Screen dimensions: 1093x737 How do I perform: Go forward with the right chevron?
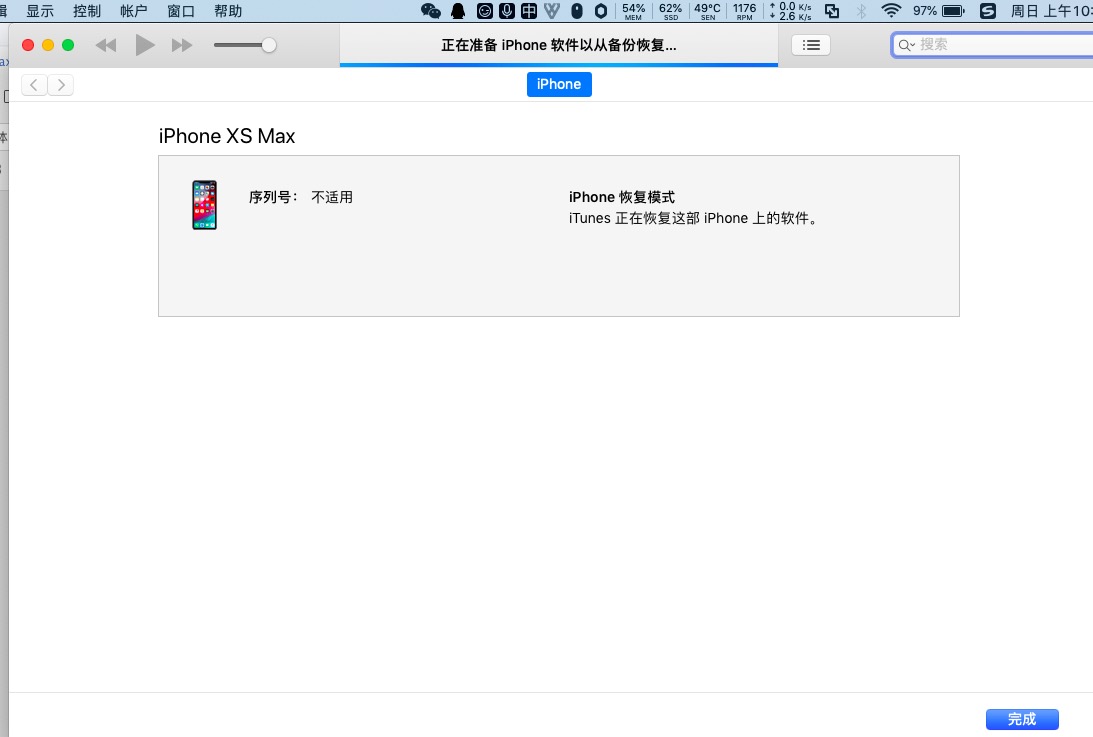(61, 85)
